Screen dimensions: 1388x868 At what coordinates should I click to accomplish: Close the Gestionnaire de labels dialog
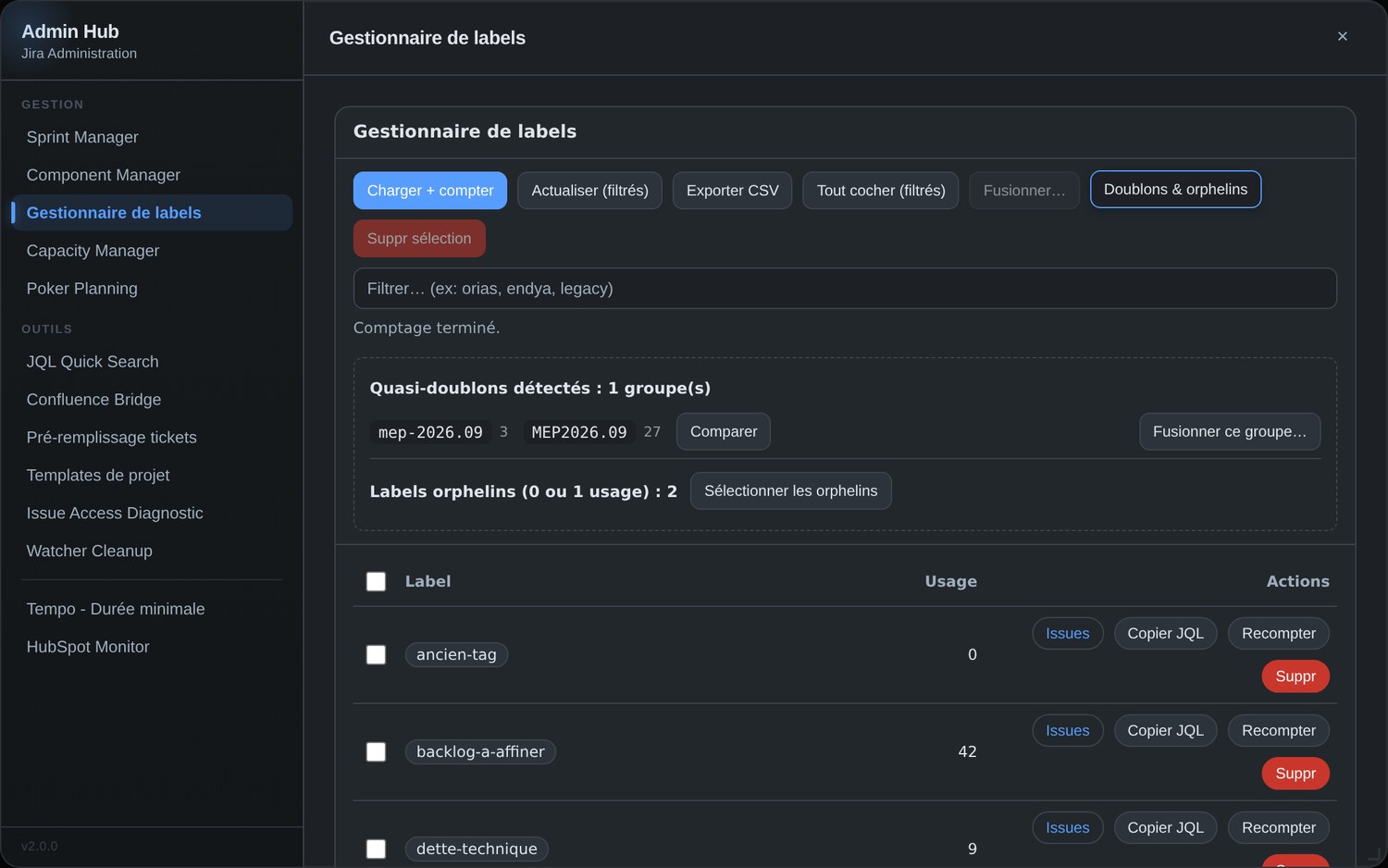click(1342, 37)
